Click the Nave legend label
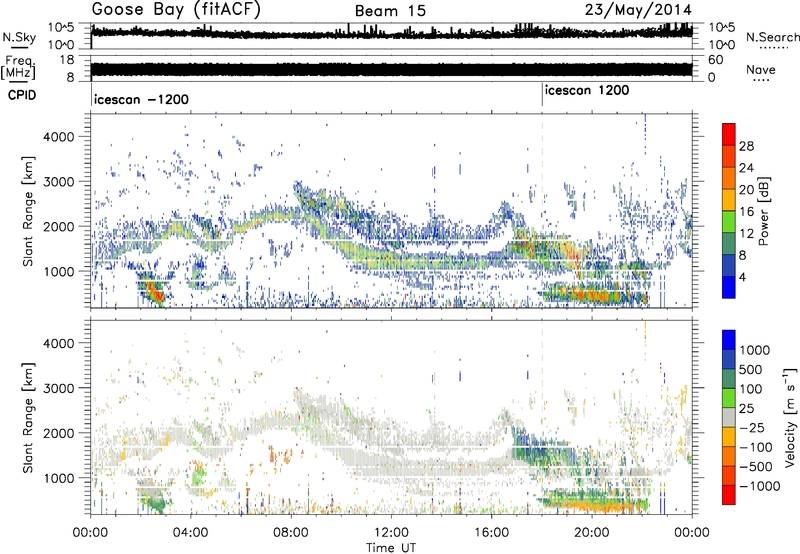 [x=761, y=70]
